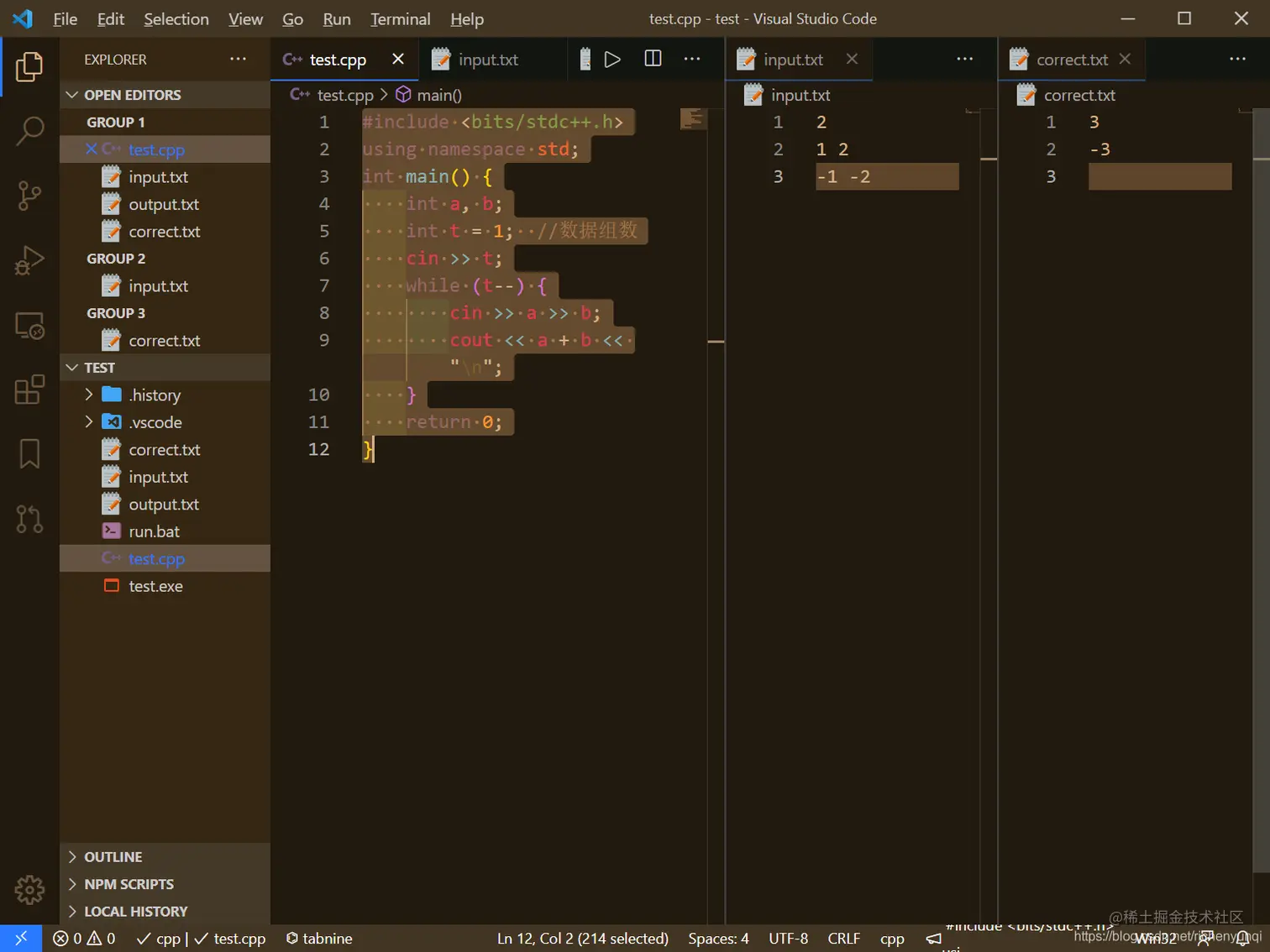Close the test.cpp editor tab
Screen dimensions: 1270x952
tap(398, 59)
